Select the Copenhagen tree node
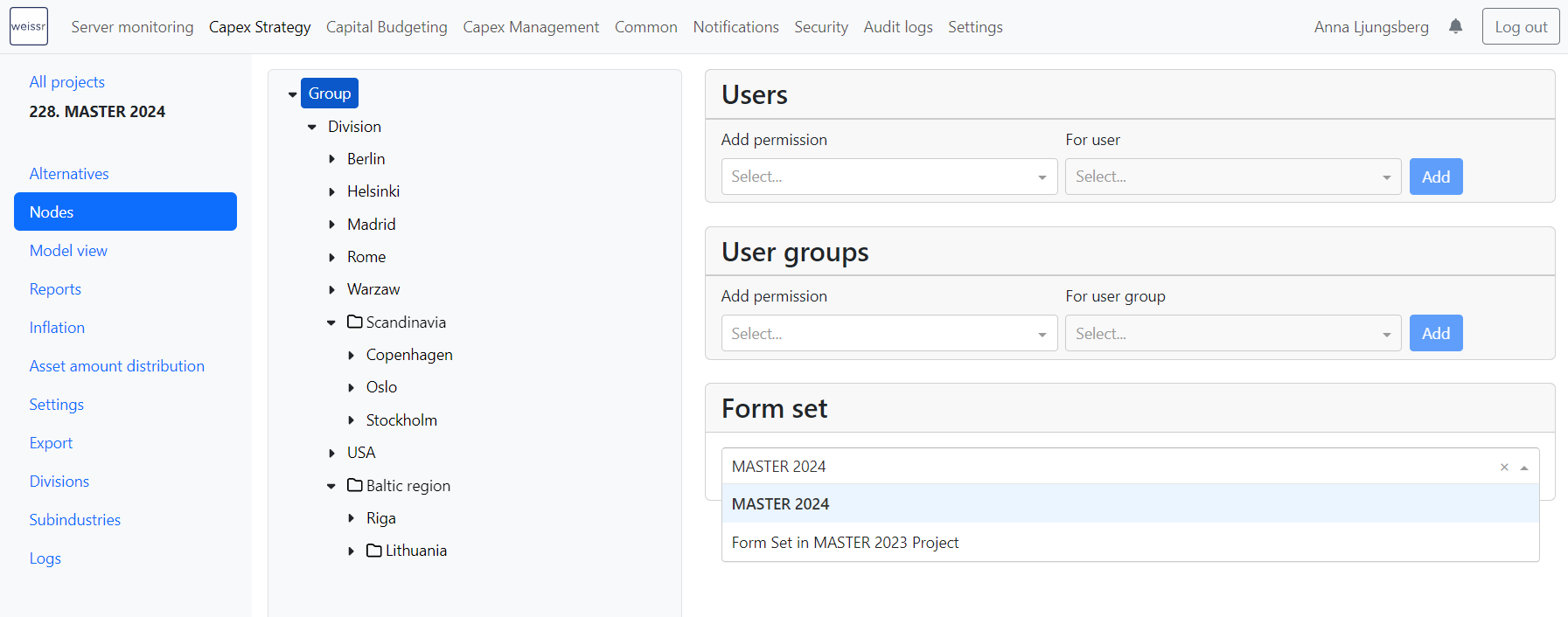1568x617 pixels. click(x=409, y=355)
